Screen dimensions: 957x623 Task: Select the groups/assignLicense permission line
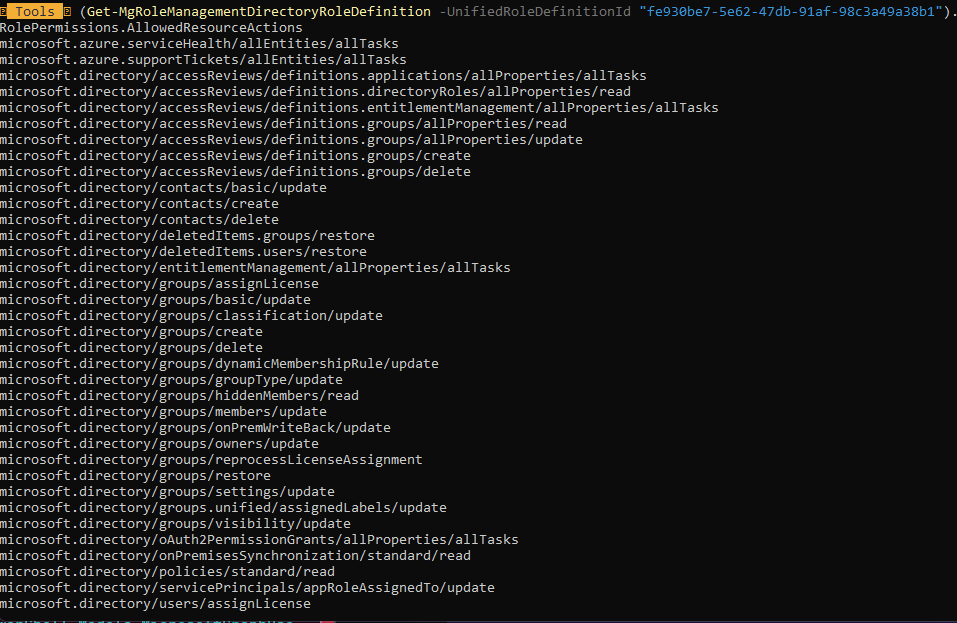pyautogui.click(x=160, y=283)
